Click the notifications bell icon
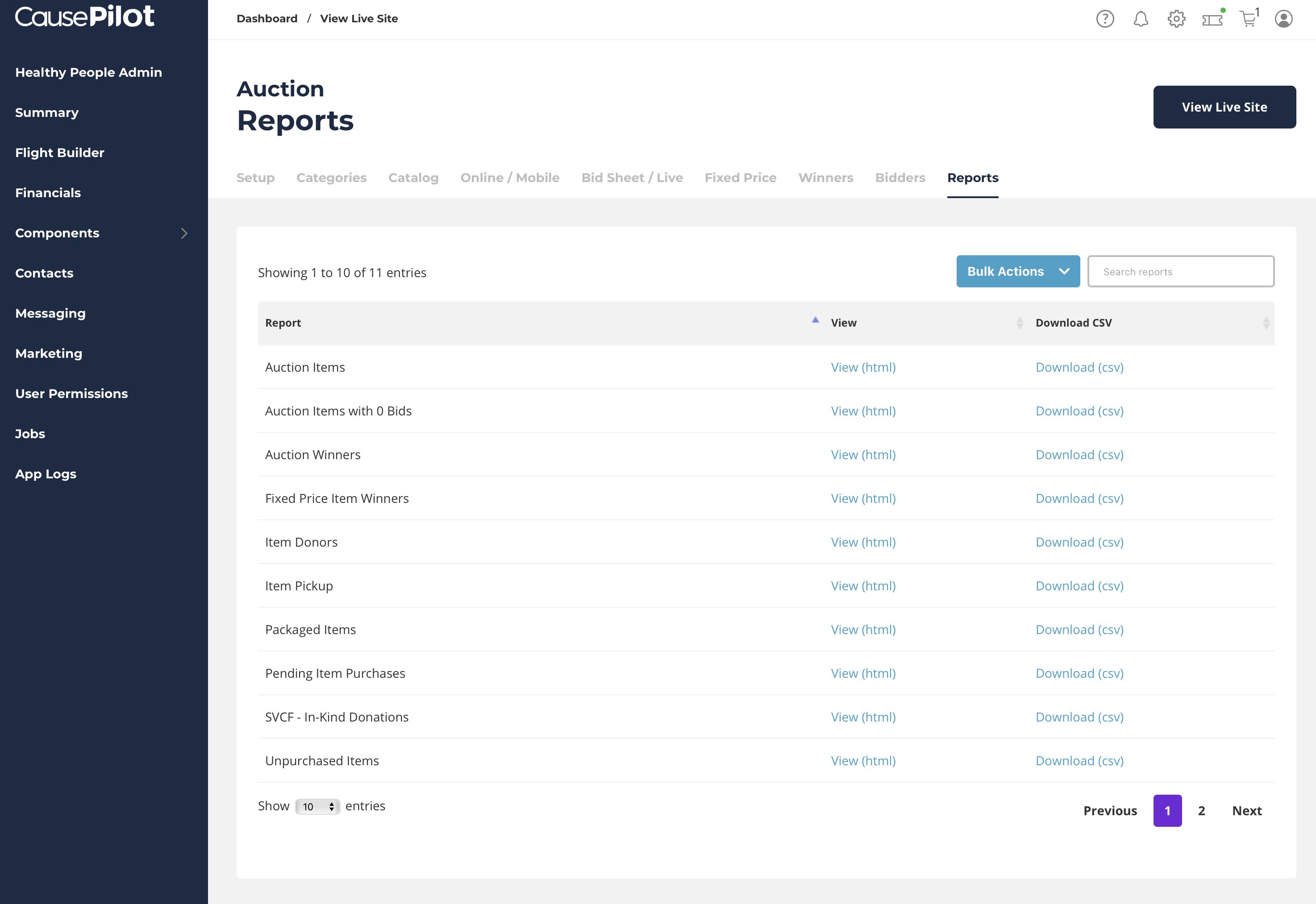Viewport: 1316px width, 904px height. pyautogui.click(x=1141, y=19)
